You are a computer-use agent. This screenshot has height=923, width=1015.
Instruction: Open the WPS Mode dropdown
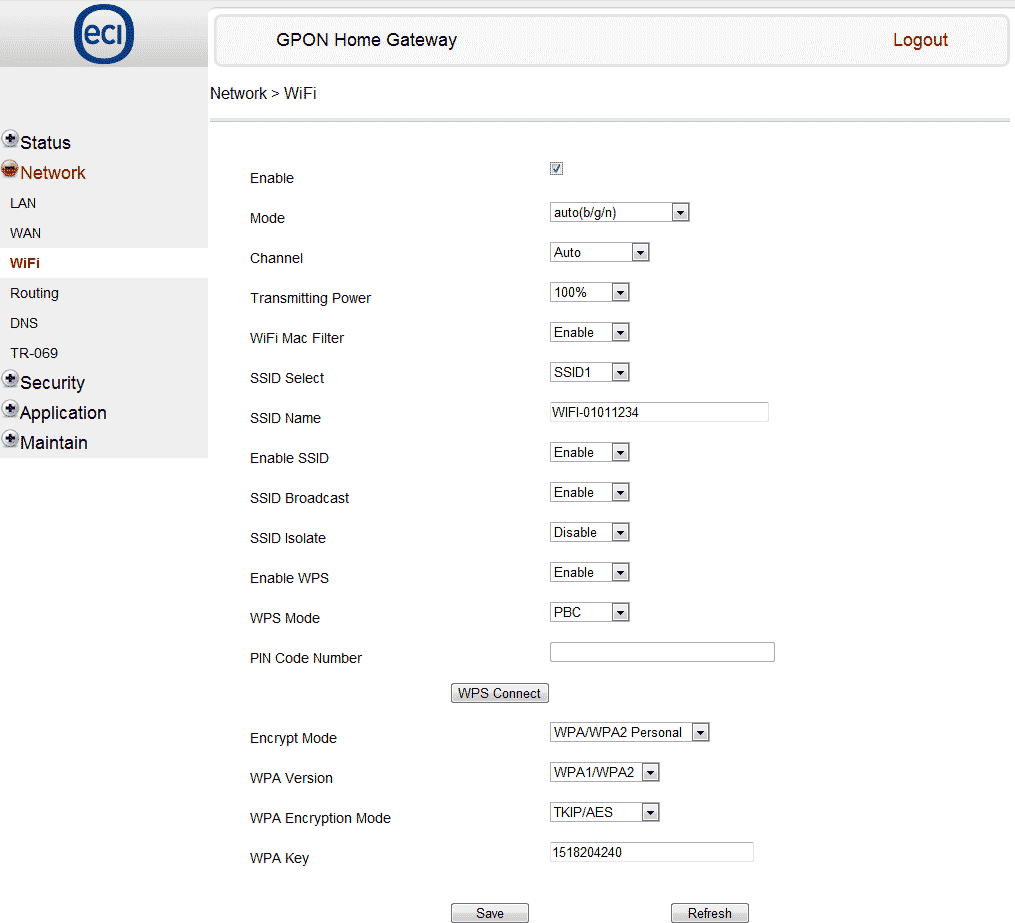590,612
